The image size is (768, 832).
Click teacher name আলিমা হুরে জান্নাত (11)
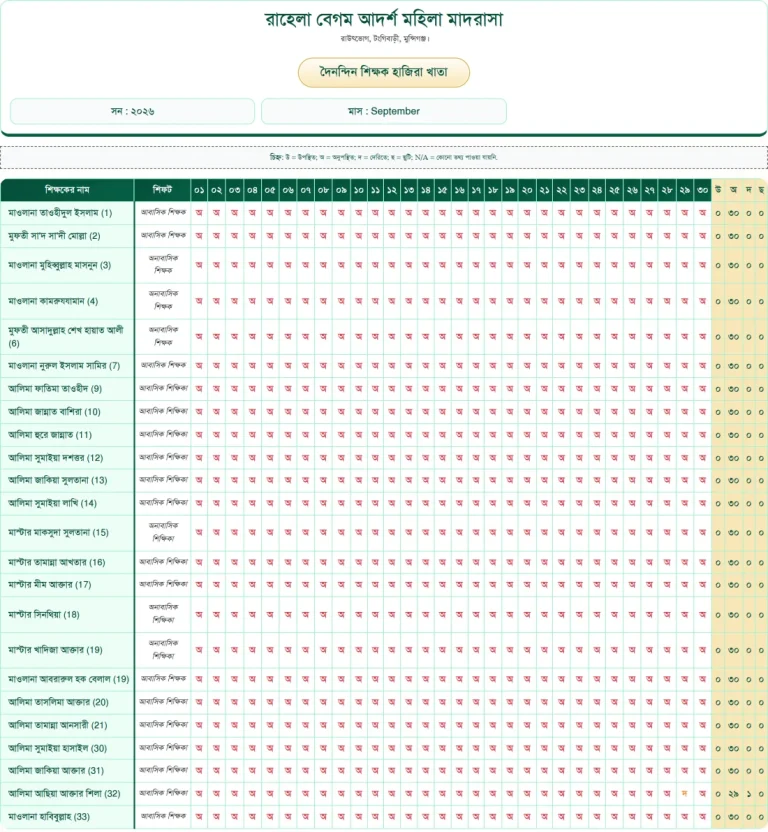50,435
